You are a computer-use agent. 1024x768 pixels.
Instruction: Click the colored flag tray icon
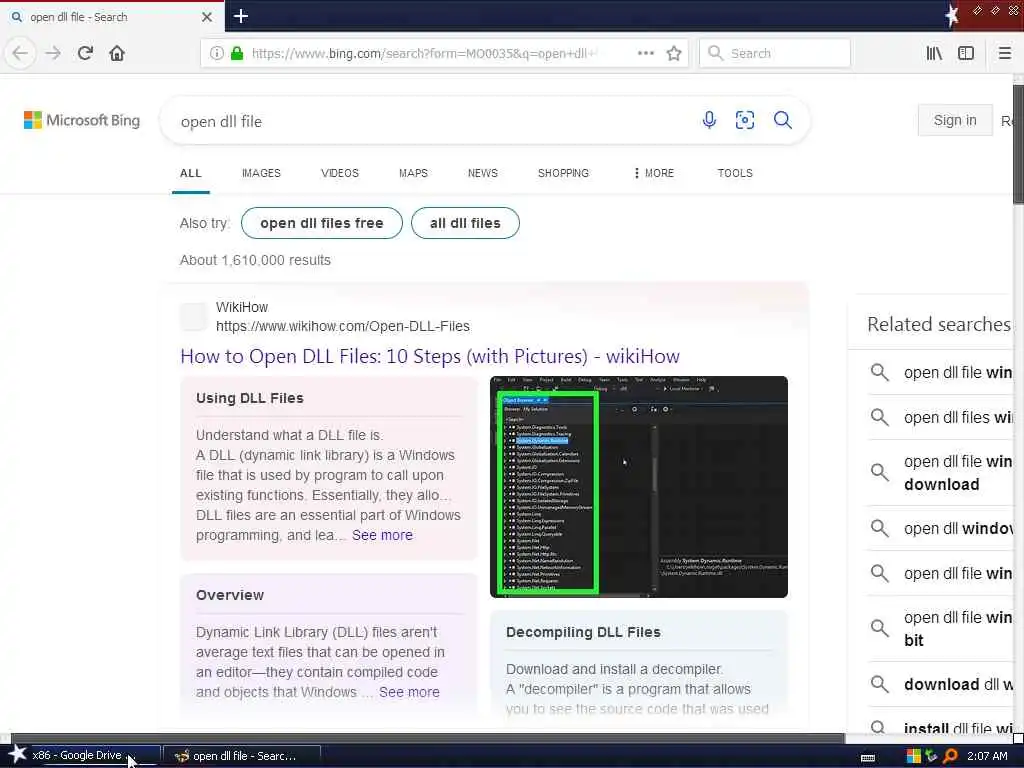click(x=914, y=756)
